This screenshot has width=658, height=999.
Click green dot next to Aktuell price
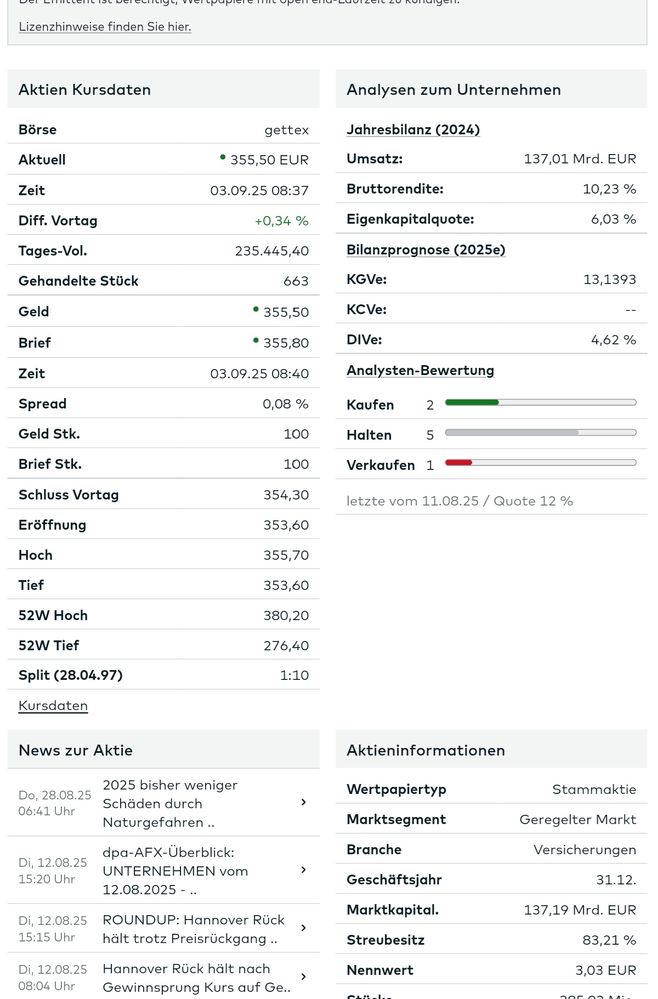click(x=222, y=157)
